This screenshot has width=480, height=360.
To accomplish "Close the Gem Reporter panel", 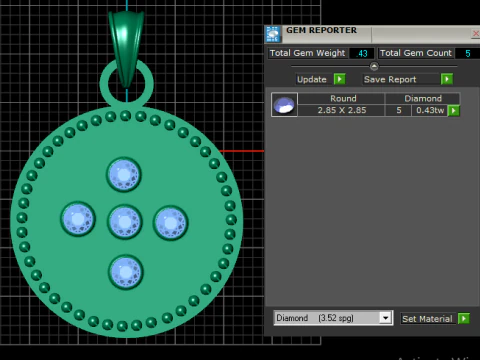I will point(476,33).
